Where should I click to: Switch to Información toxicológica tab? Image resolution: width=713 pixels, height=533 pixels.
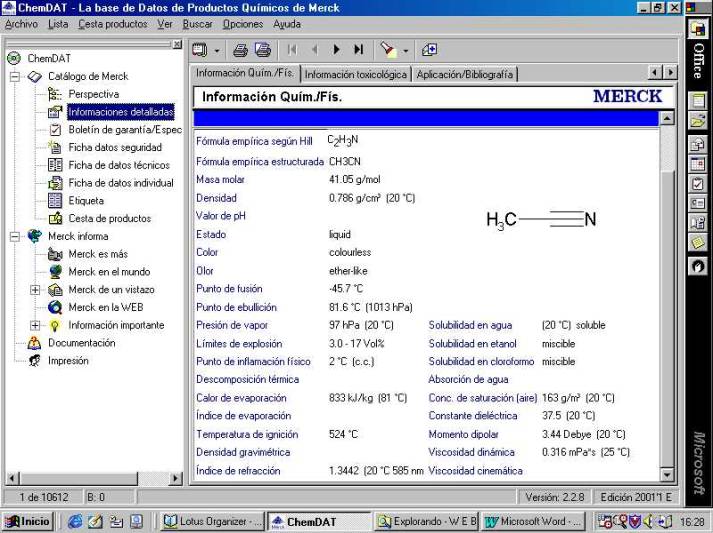[355, 74]
